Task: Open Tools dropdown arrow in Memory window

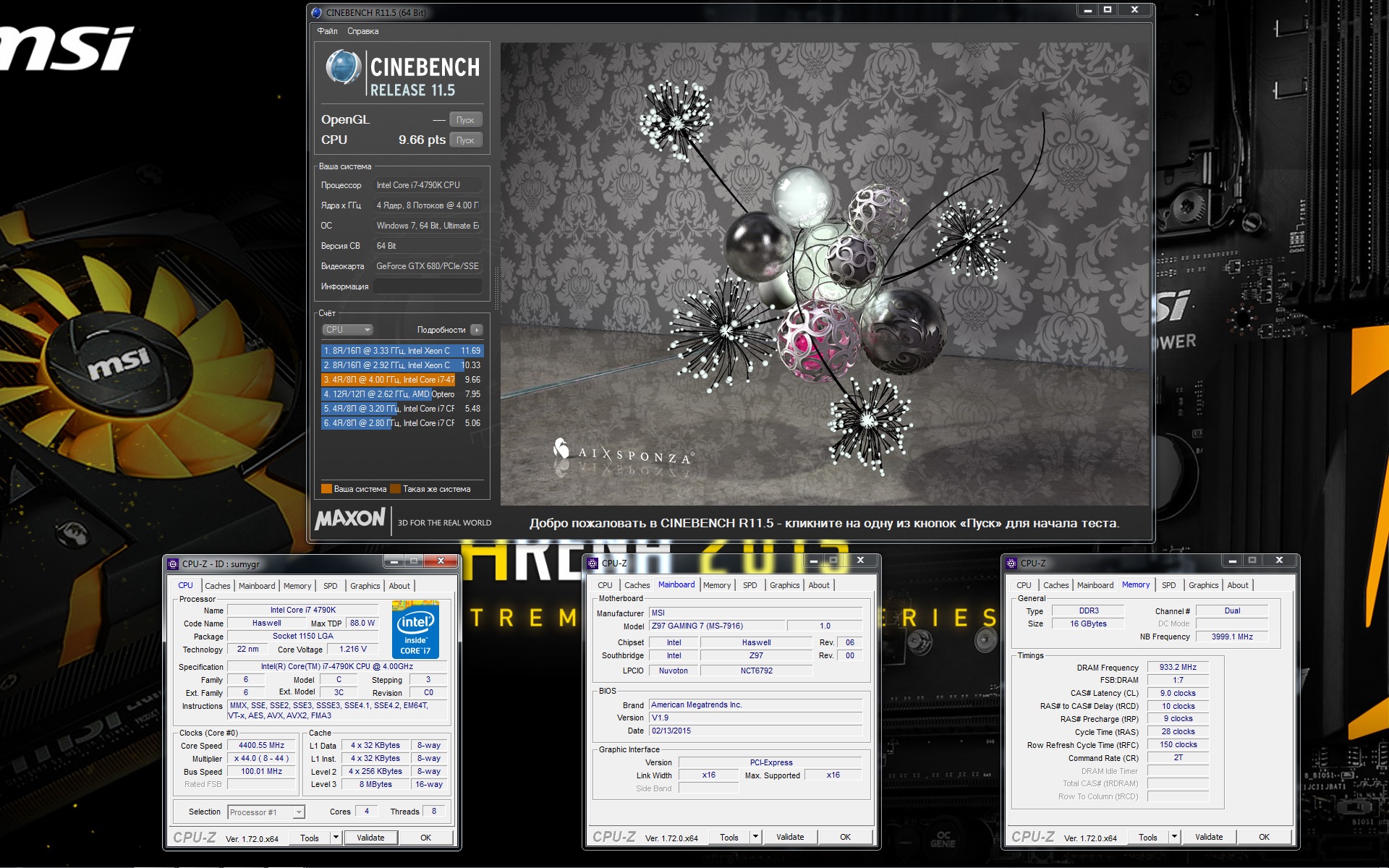Action: (1174, 837)
